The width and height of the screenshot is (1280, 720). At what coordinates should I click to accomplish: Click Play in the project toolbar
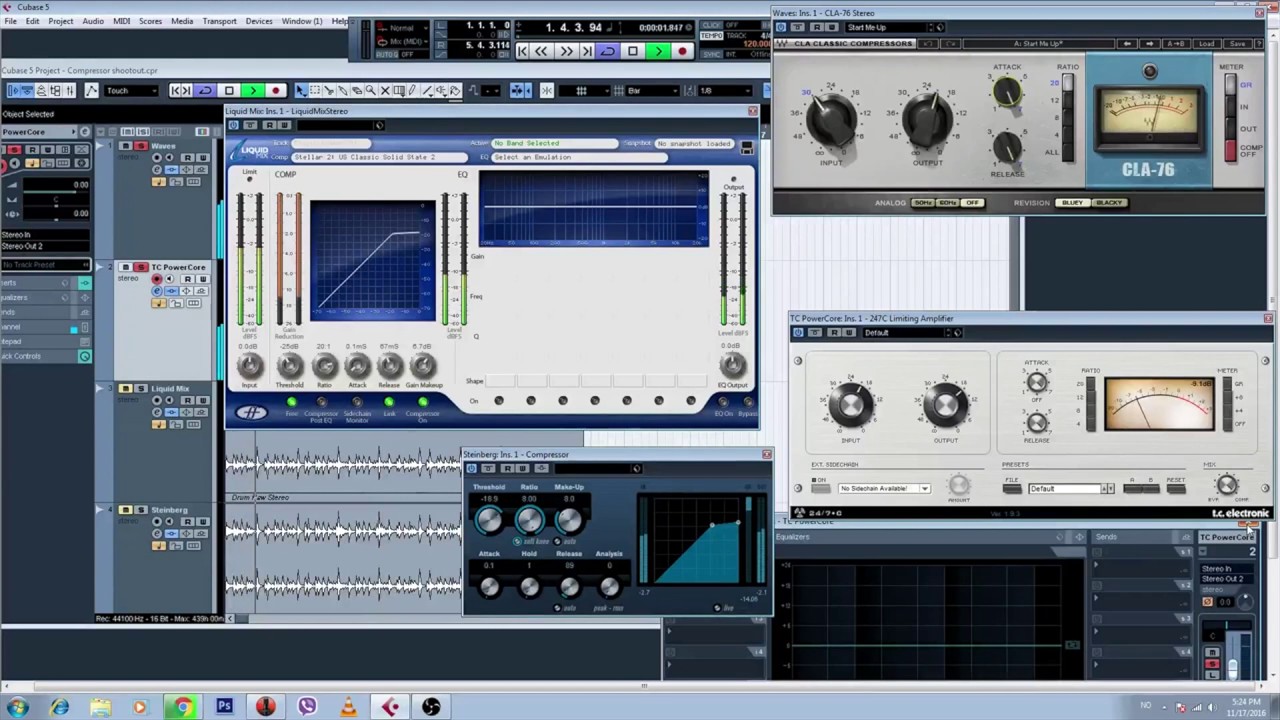pos(252,91)
